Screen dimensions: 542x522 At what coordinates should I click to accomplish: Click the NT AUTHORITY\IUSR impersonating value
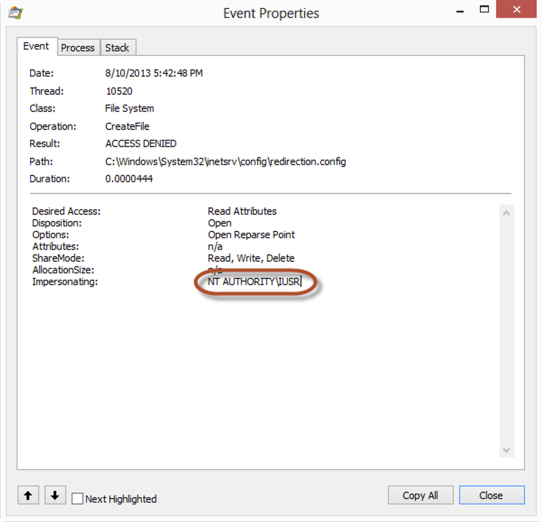point(254,282)
